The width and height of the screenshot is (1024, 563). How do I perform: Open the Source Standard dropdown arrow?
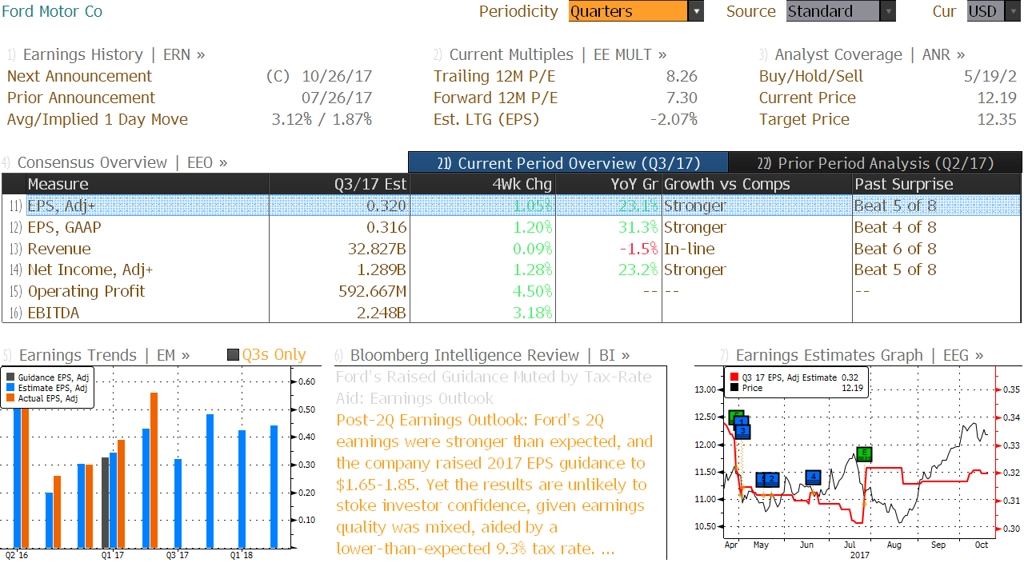coord(888,11)
